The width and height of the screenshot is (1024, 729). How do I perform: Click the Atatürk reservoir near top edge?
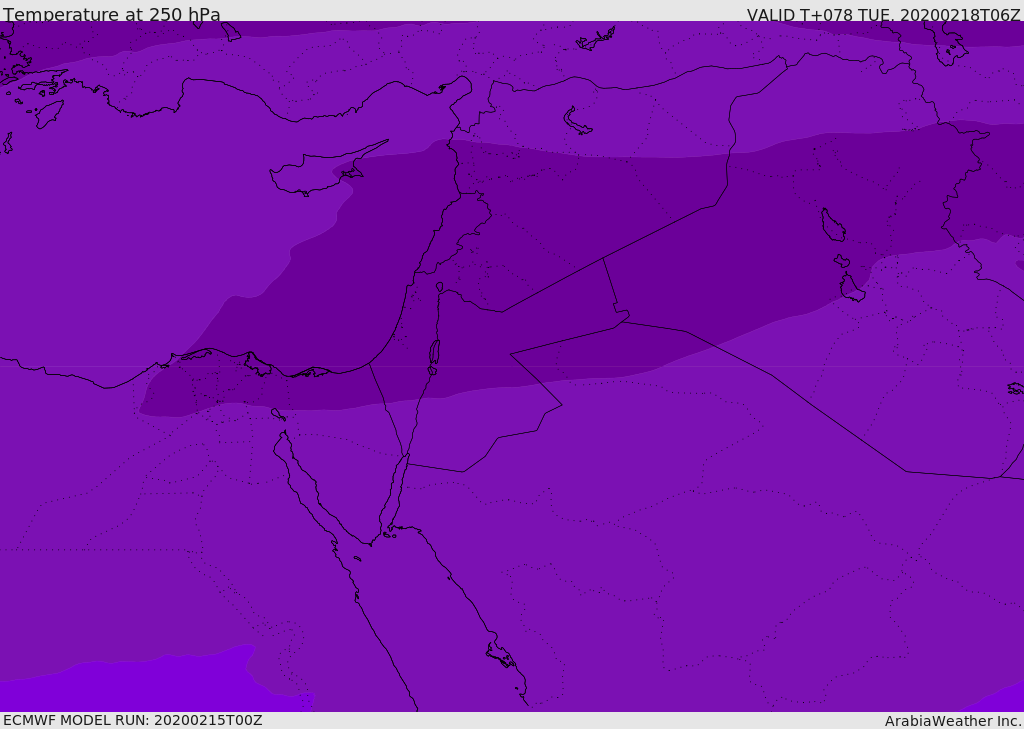click(596, 40)
